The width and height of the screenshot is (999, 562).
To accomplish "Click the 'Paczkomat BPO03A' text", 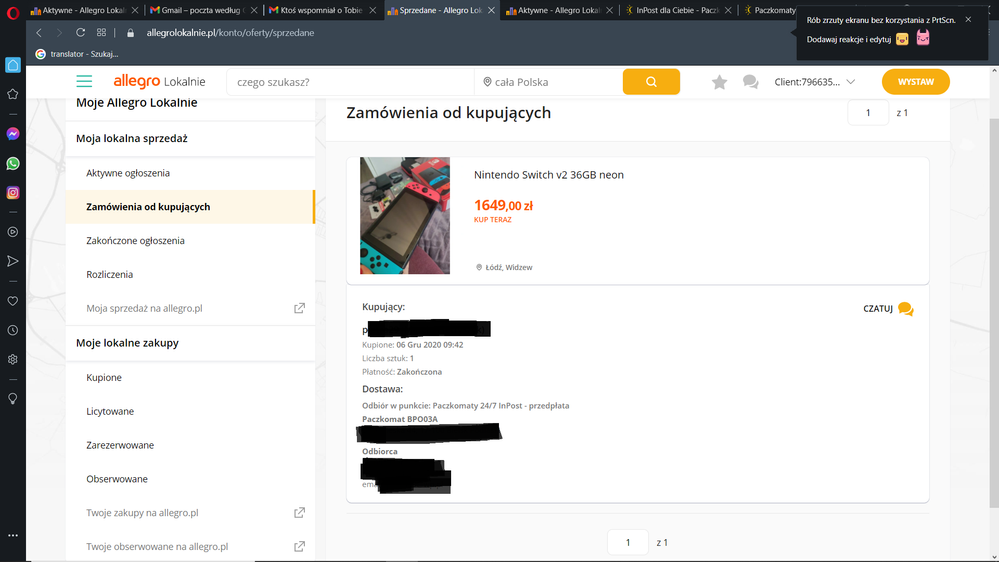I will click(x=399, y=419).
